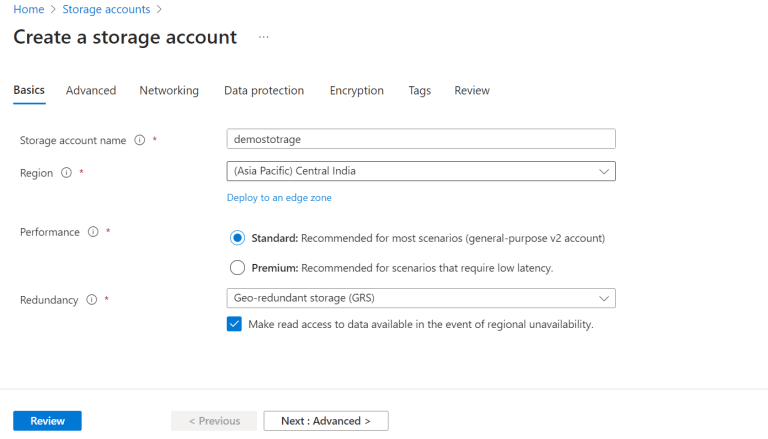The width and height of the screenshot is (768, 439).
Task: Click the Storage accounts breadcrumb link
Action: 106,9
